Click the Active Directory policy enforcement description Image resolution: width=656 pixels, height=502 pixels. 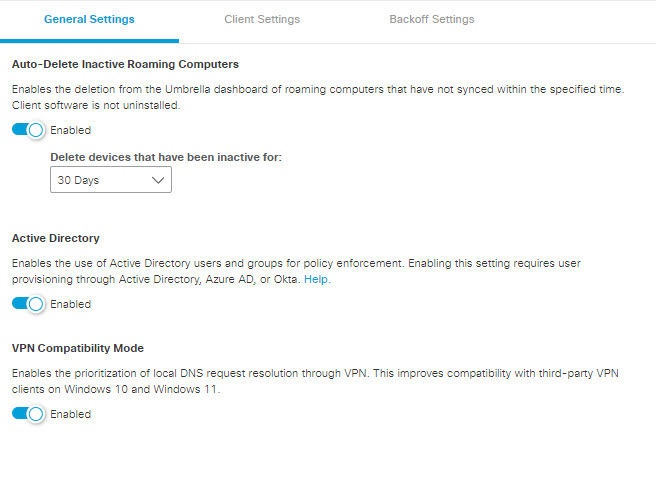[x=296, y=263]
